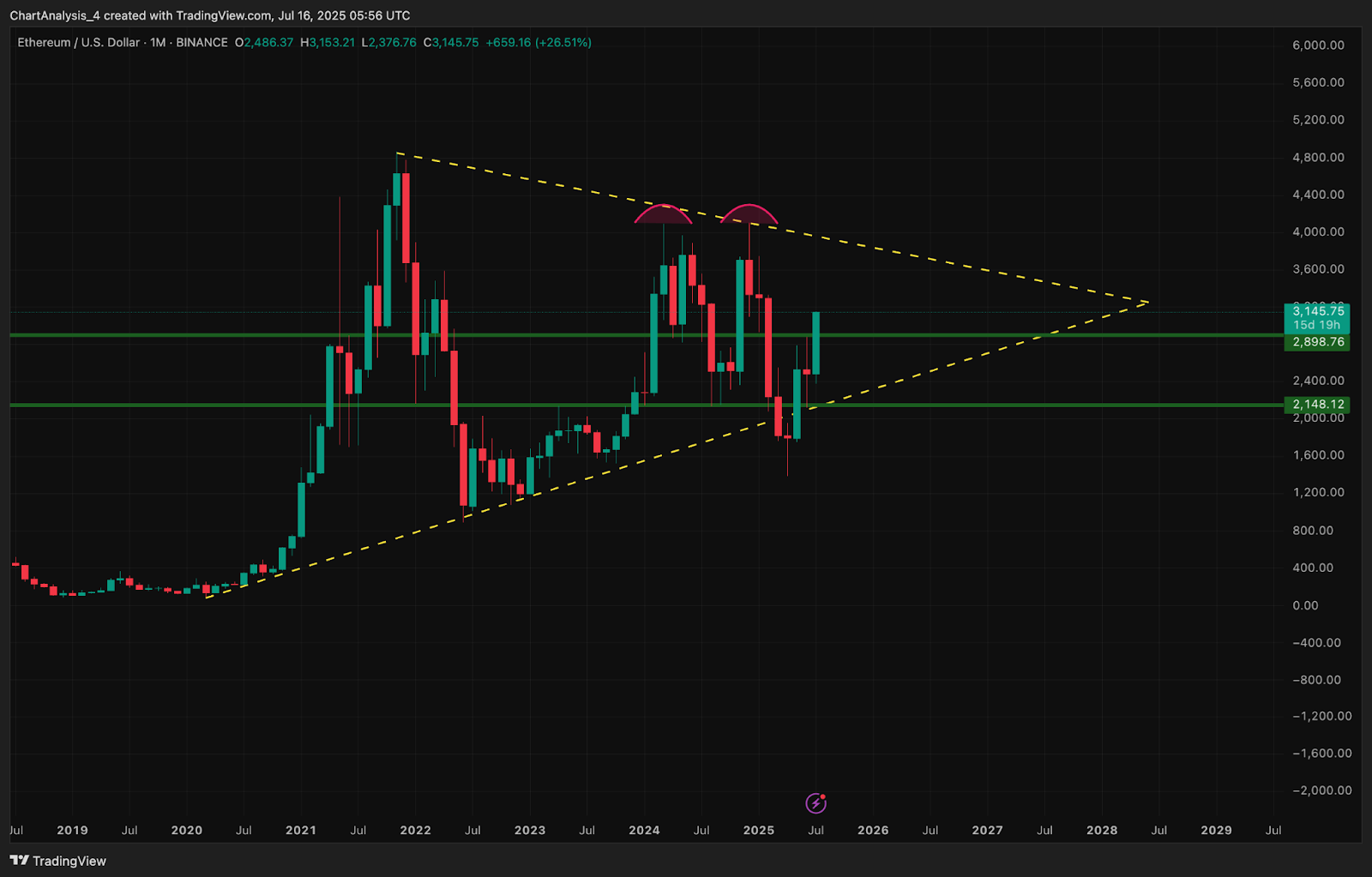
Task: Click the 2,898.76 horizontal level price tag
Action: [1317, 342]
